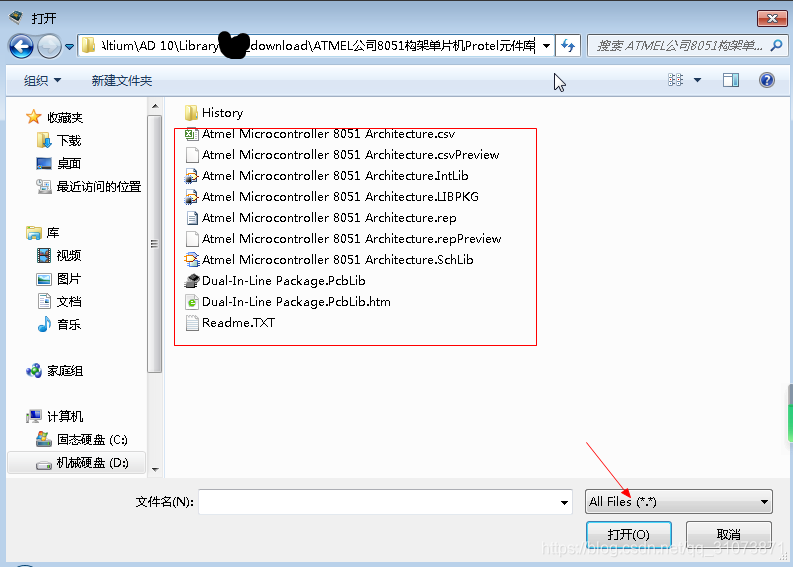
Task: Click the 打开(O) button
Action: (x=628, y=535)
